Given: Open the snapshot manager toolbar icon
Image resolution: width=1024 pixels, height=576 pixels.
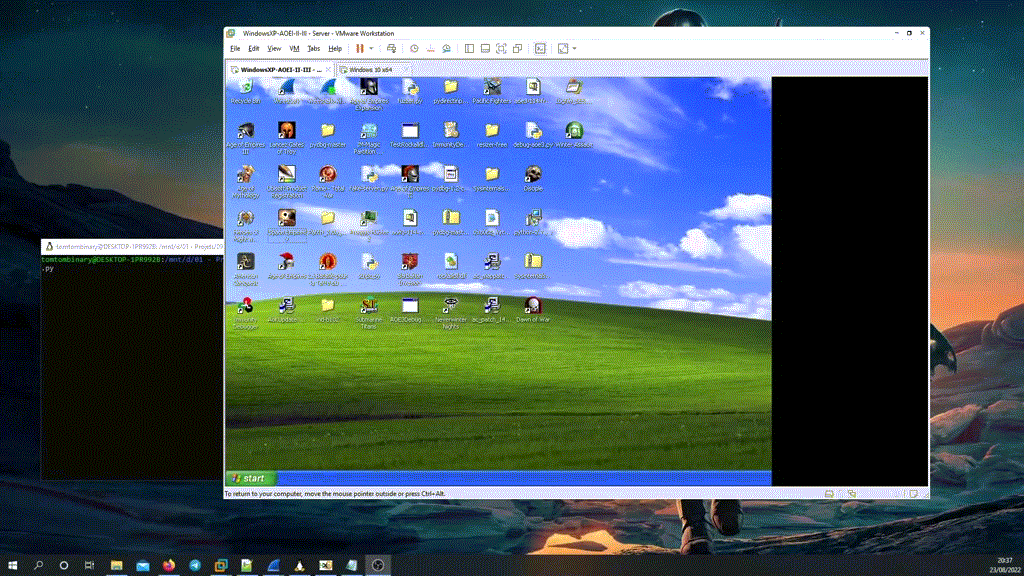Looking at the screenshot, I should click(446, 48).
